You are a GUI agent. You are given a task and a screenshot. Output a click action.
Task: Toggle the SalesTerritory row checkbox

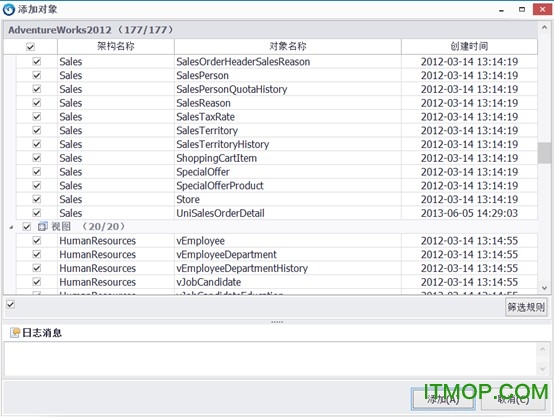point(37,130)
